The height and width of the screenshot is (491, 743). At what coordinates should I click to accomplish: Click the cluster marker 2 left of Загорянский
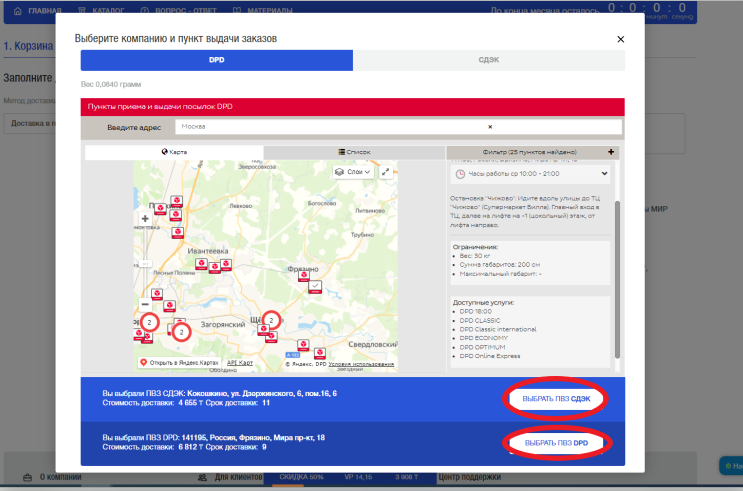181,332
